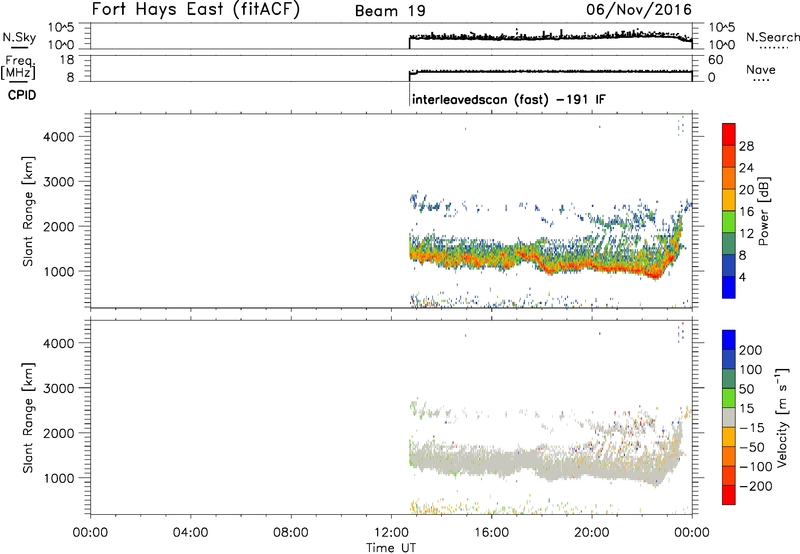Click the "4" label on the Power colorbar
800x554 pixels.
[742, 277]
